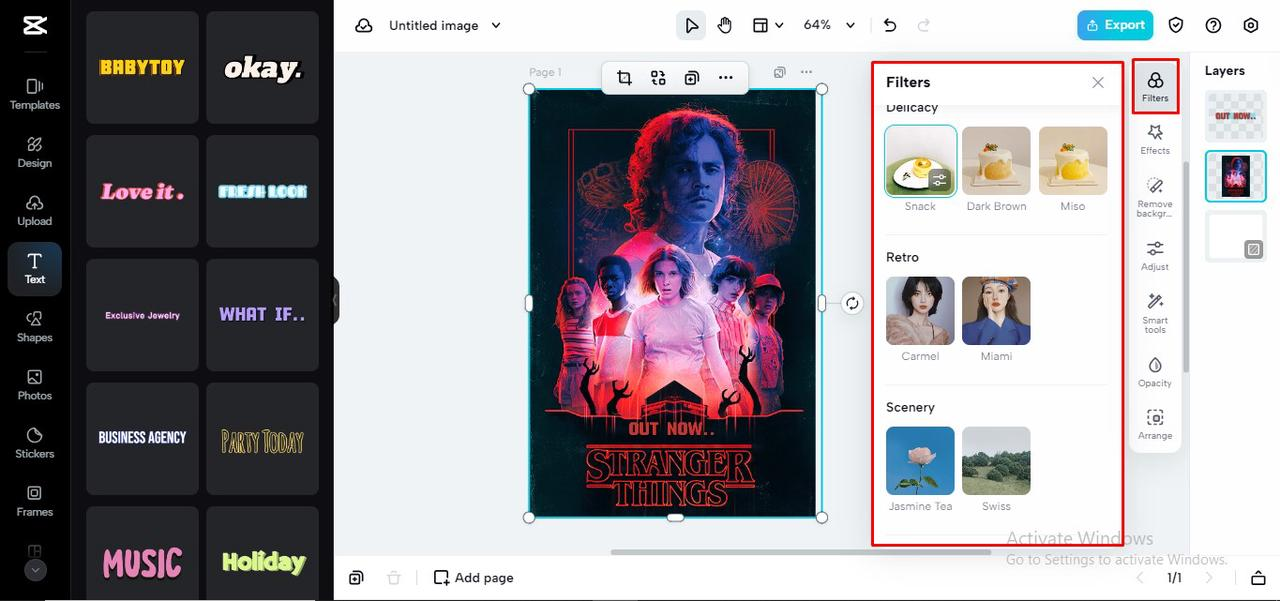The height and width of the screenshot is (601, 1280).
Task: Choose the Party Today text style
Action: click(262, 439)
